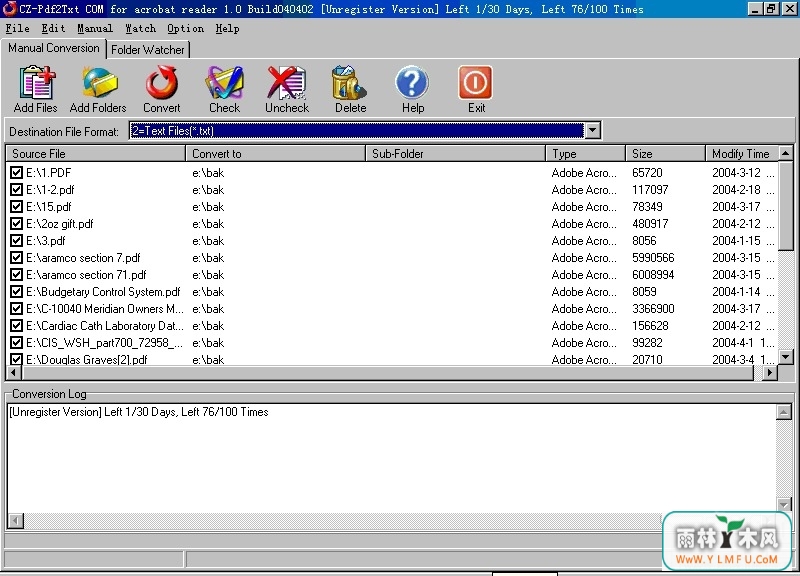800x576 pixels.
Task: Sort the list by the Size column header
Action: [665, 154]
